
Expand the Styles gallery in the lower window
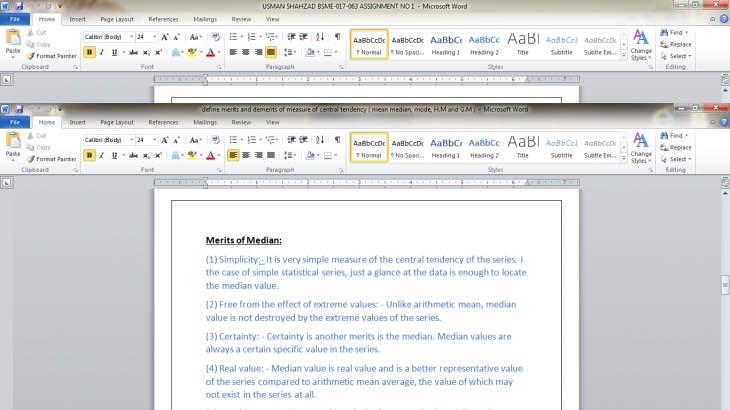[x=624, y=158]
